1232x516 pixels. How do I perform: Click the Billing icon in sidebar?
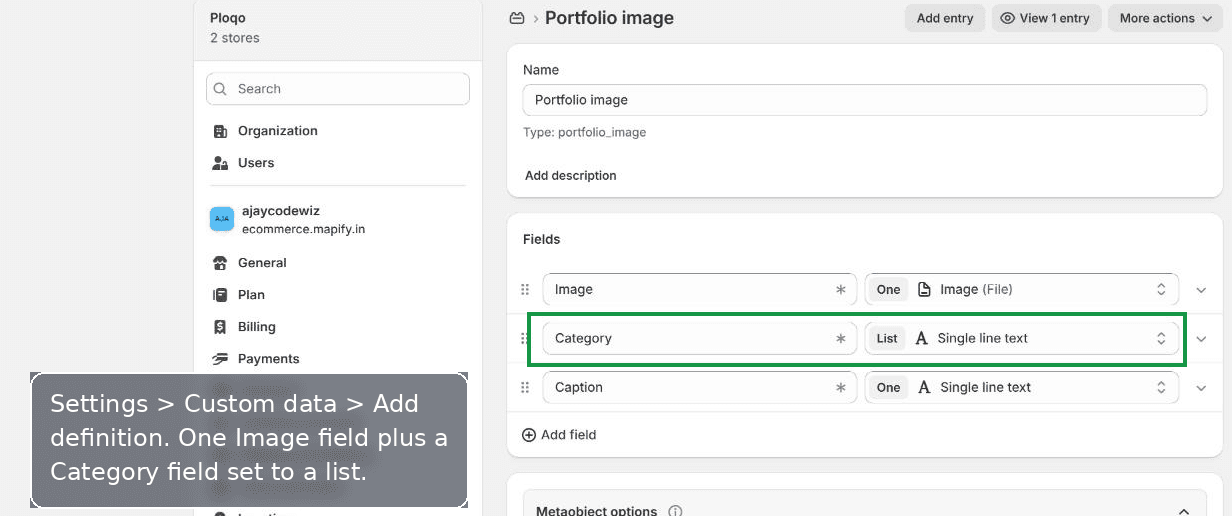click(221, 327)
